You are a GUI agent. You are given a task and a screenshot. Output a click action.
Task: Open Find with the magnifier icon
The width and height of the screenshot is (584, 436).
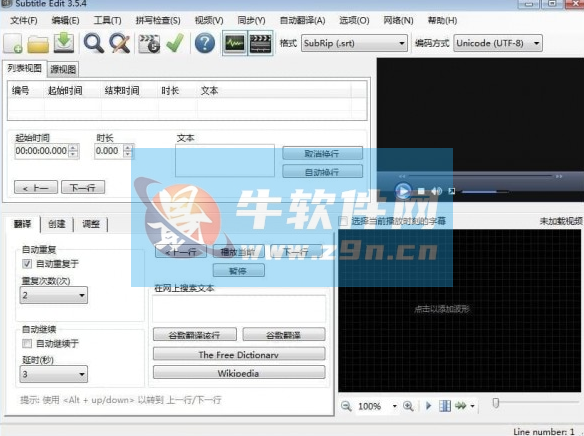[93, 43]
